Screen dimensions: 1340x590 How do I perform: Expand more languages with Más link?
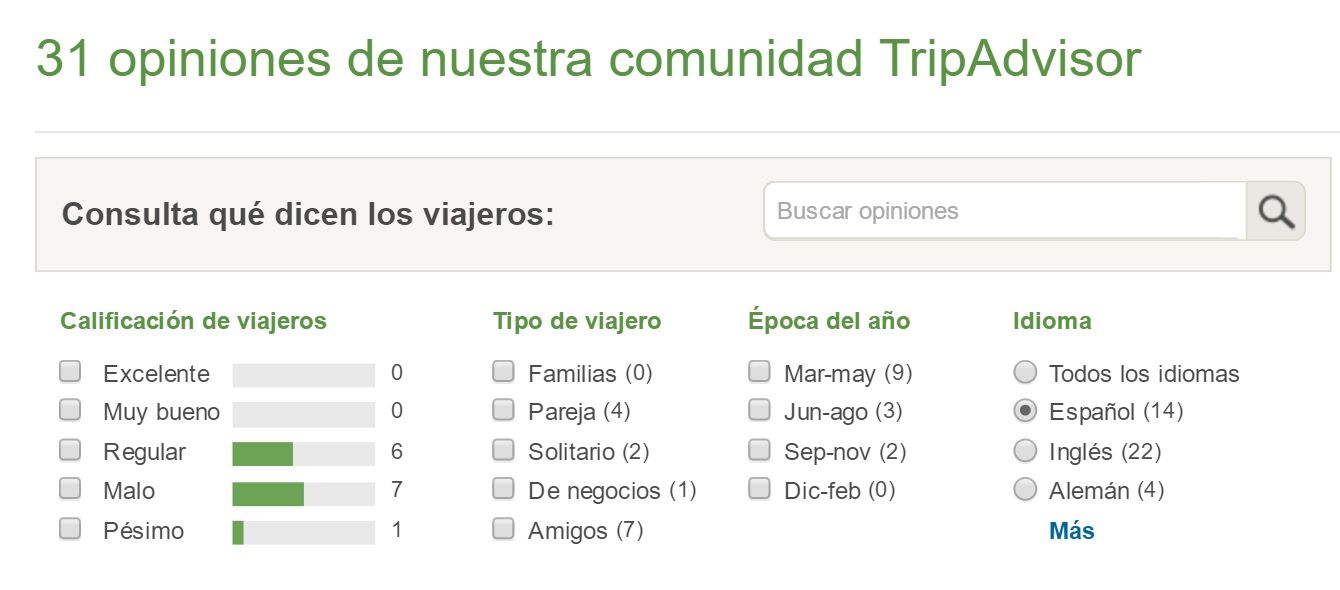(1071, 531)
